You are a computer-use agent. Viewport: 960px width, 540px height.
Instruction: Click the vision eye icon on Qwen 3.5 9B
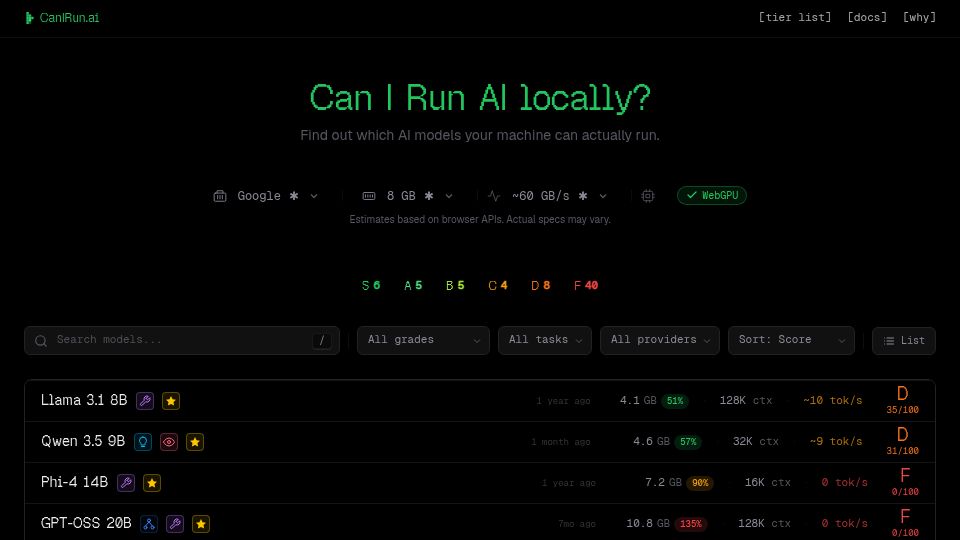coord(169,442)
